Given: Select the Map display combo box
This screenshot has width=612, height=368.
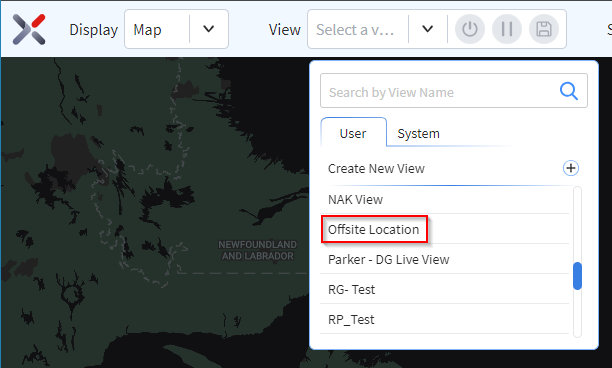Looking at the screenshot, I should pyautogui.click(x=176, y=29).
